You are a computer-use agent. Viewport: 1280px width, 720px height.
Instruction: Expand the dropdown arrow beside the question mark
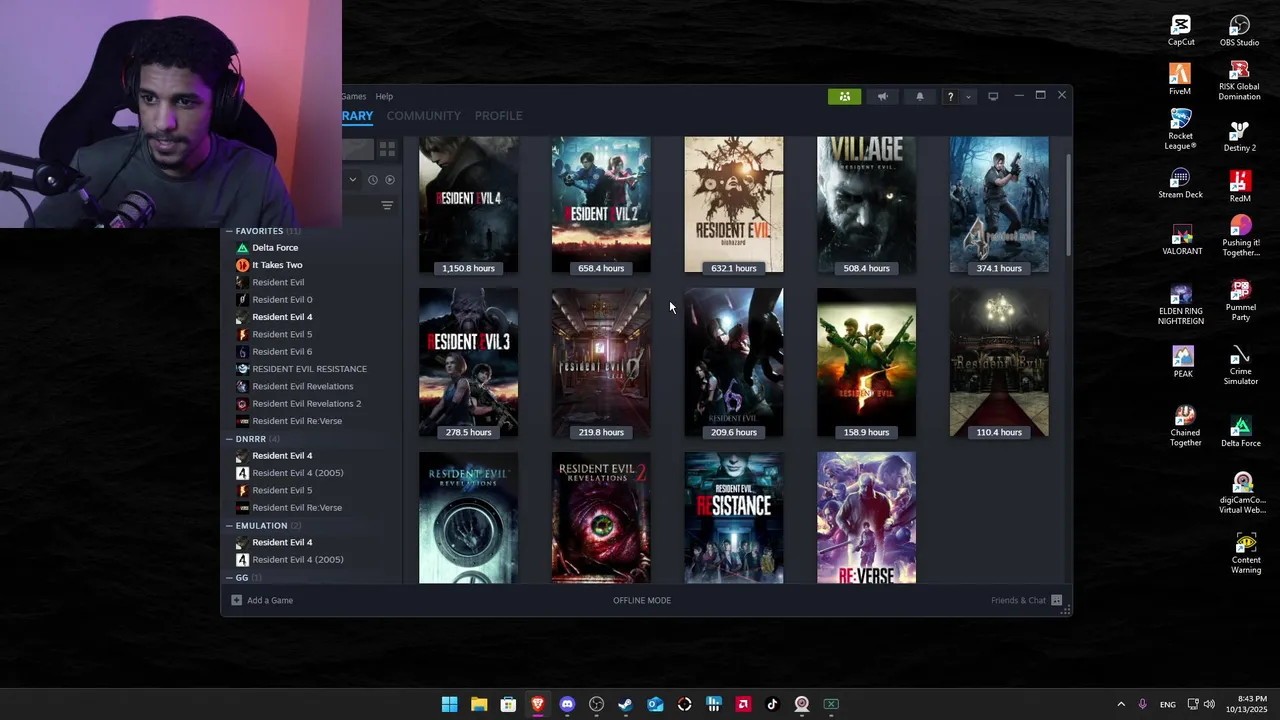968,97
